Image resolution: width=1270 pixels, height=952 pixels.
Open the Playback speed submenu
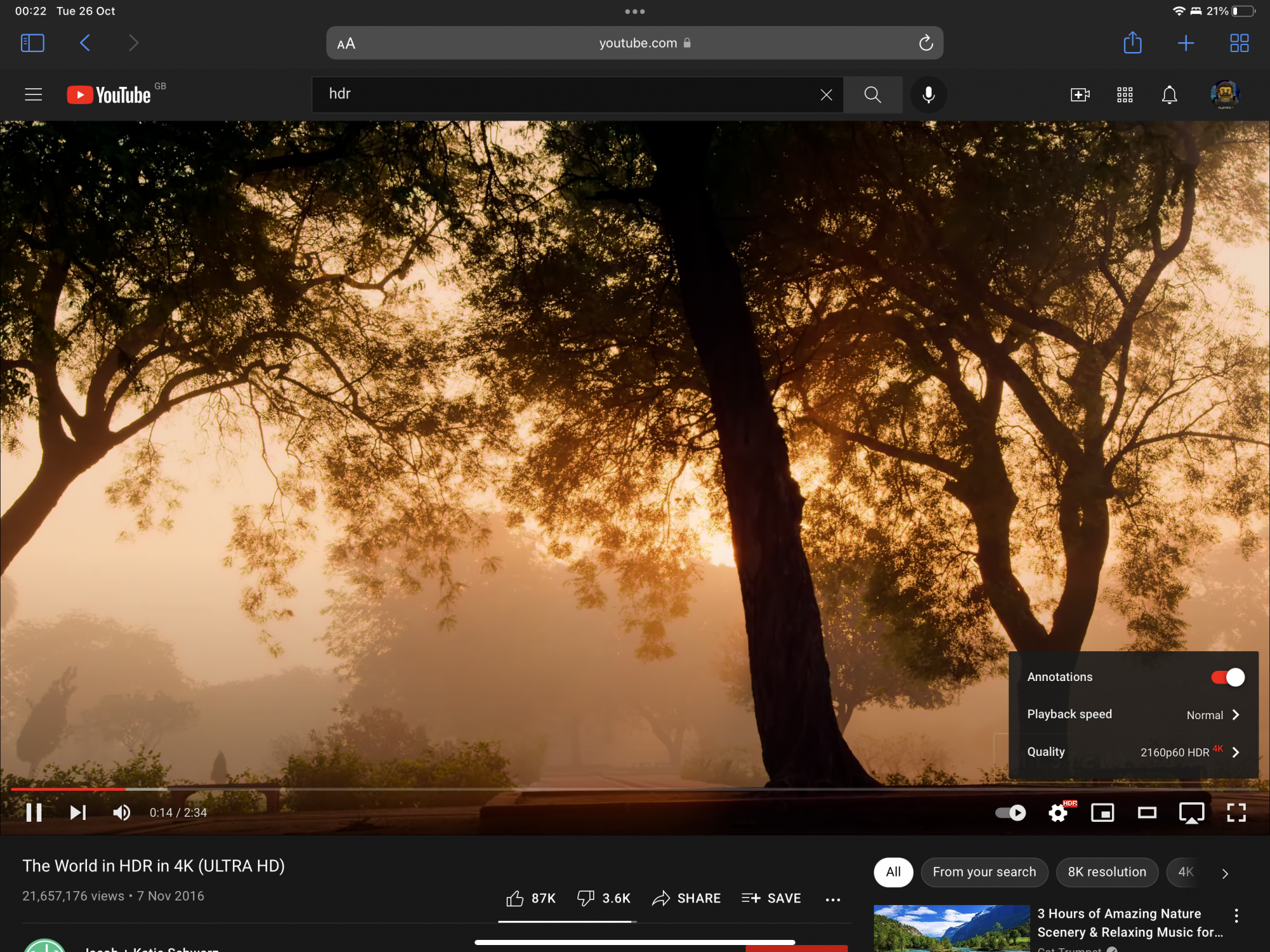coord(1133,715)
